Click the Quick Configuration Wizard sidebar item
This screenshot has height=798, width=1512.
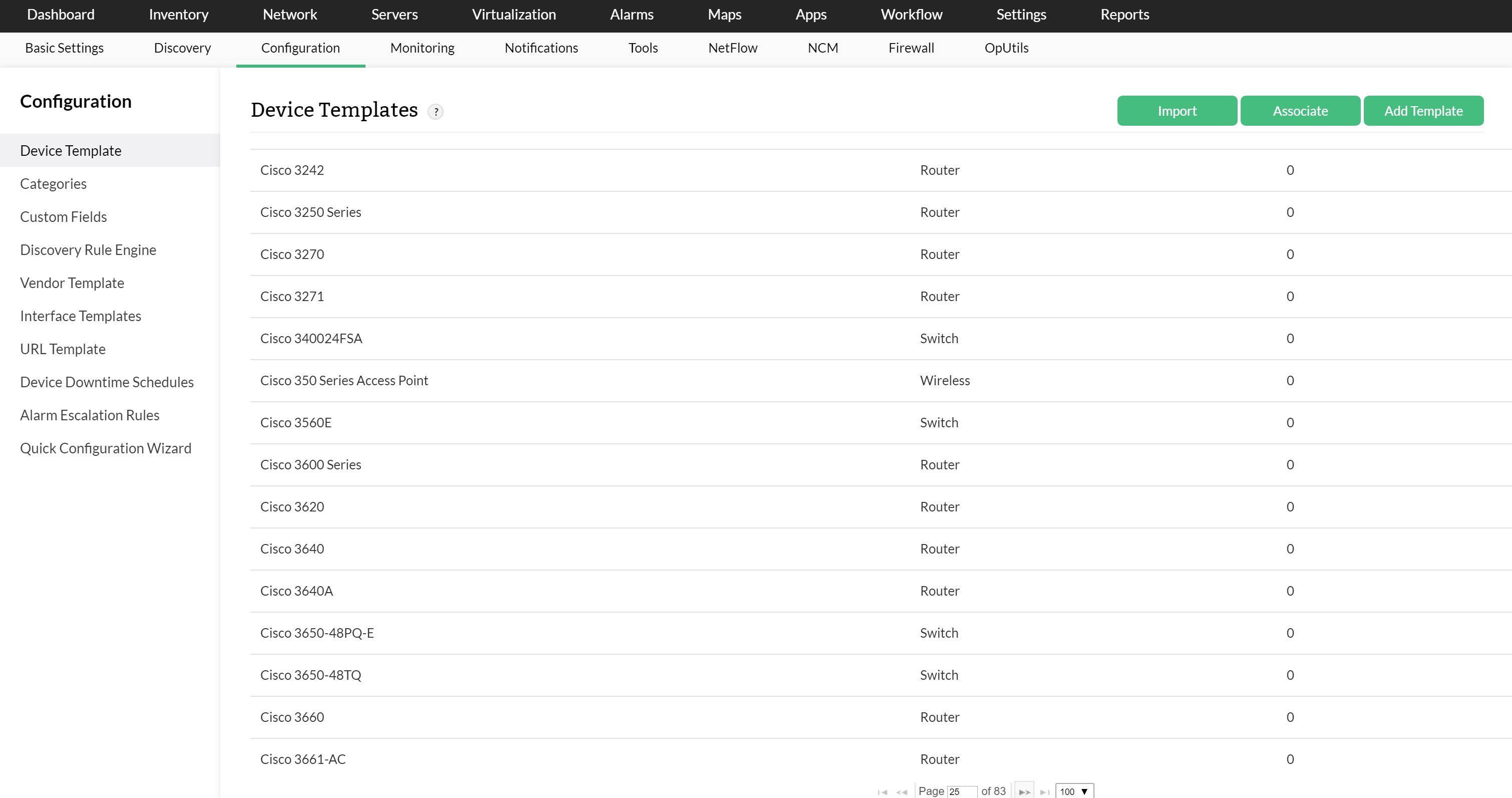click(106, 447)
